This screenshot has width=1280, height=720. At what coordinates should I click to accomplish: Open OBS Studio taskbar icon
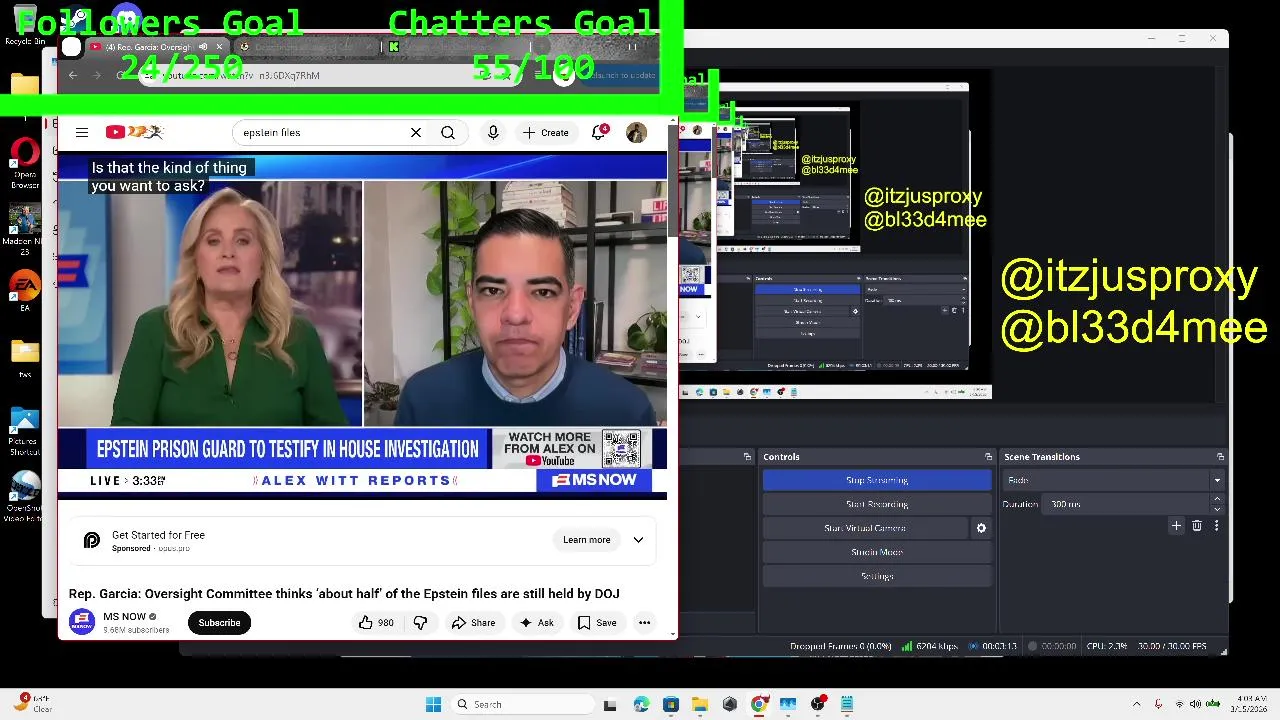click(818, 704)
